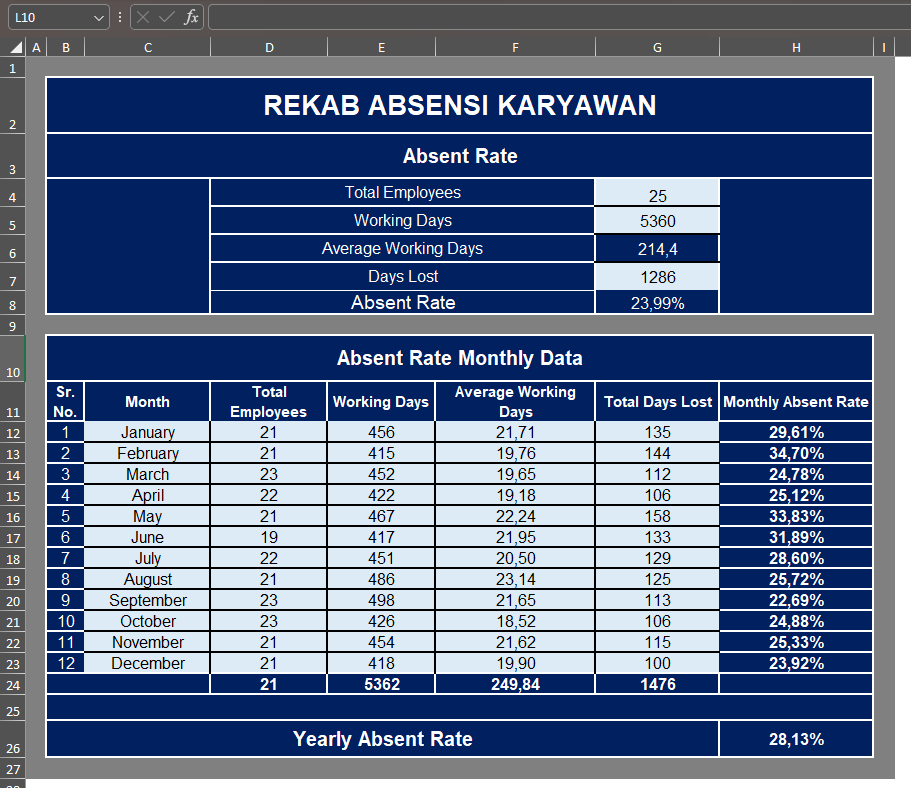Select the January month cell

148,432
